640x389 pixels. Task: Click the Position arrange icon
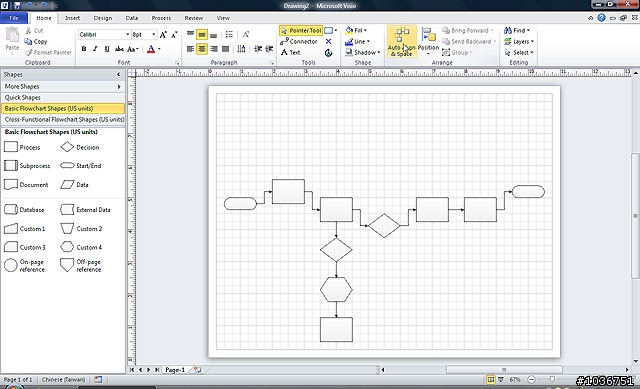pos(428,42)
